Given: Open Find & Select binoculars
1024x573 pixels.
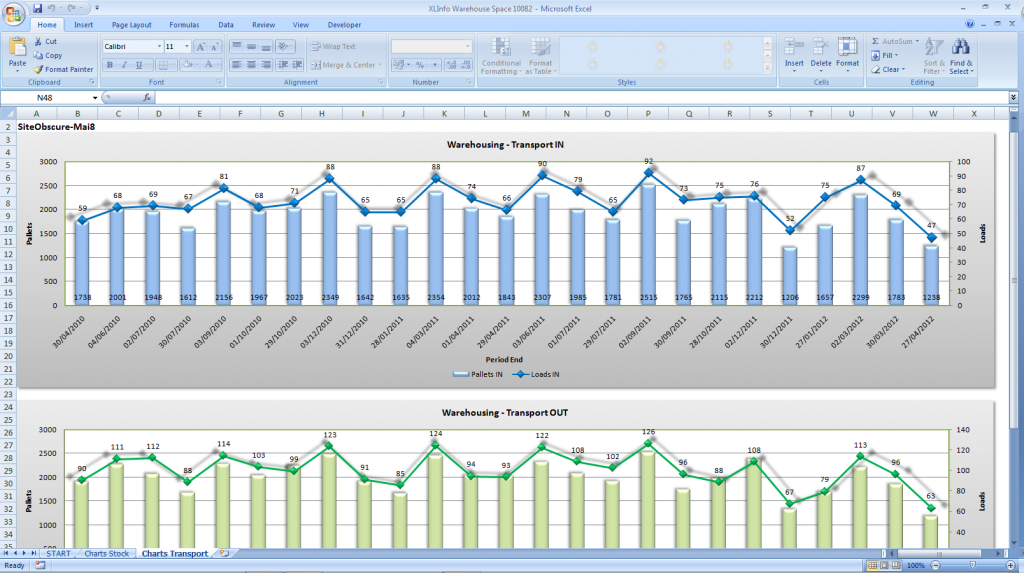Looking at the screenshot, I should (960, 57).
